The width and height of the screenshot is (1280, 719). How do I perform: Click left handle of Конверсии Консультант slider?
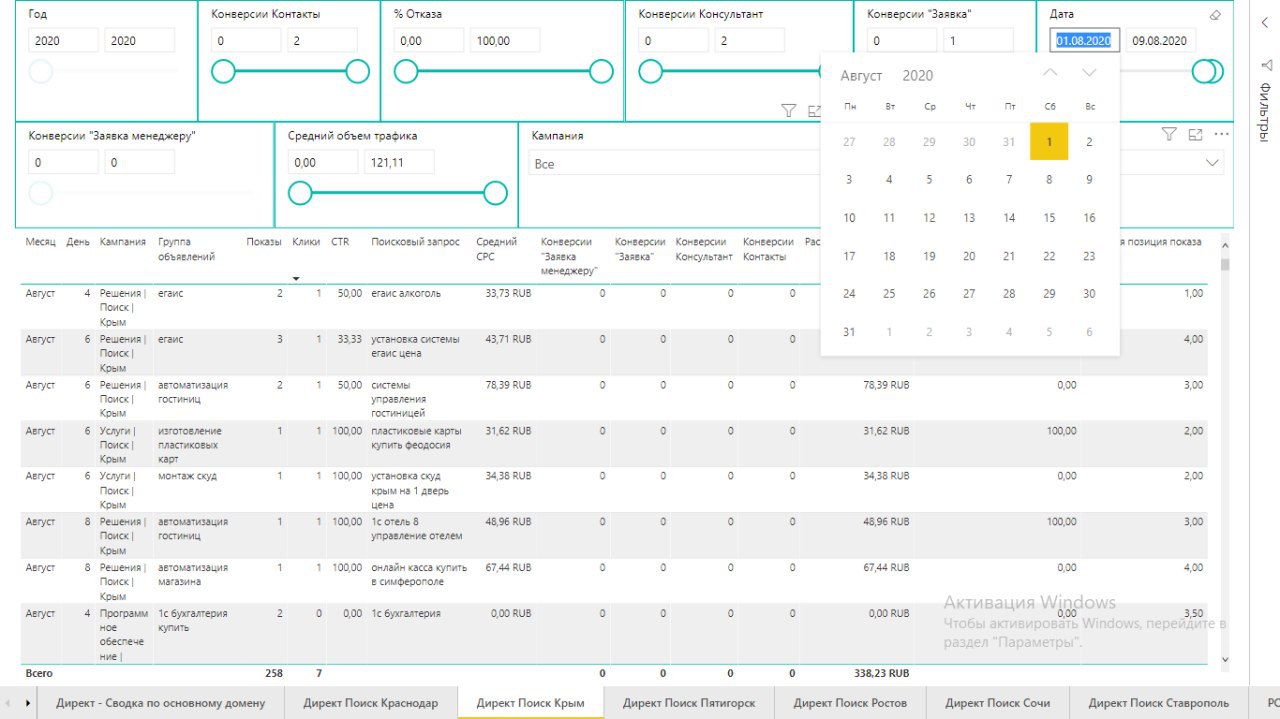(x=651, y=71)
